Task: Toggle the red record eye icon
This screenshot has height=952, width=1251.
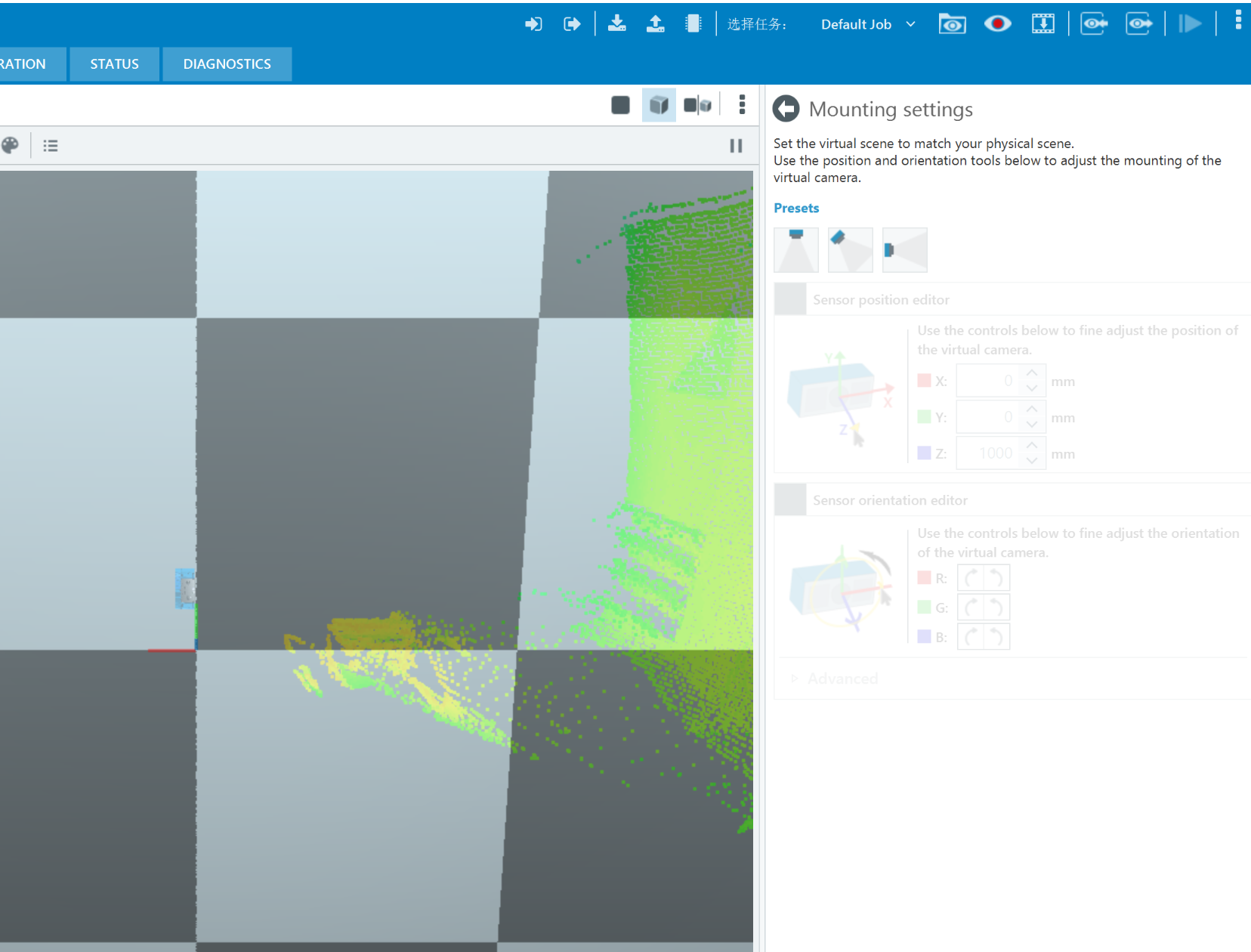Action: 997,24
